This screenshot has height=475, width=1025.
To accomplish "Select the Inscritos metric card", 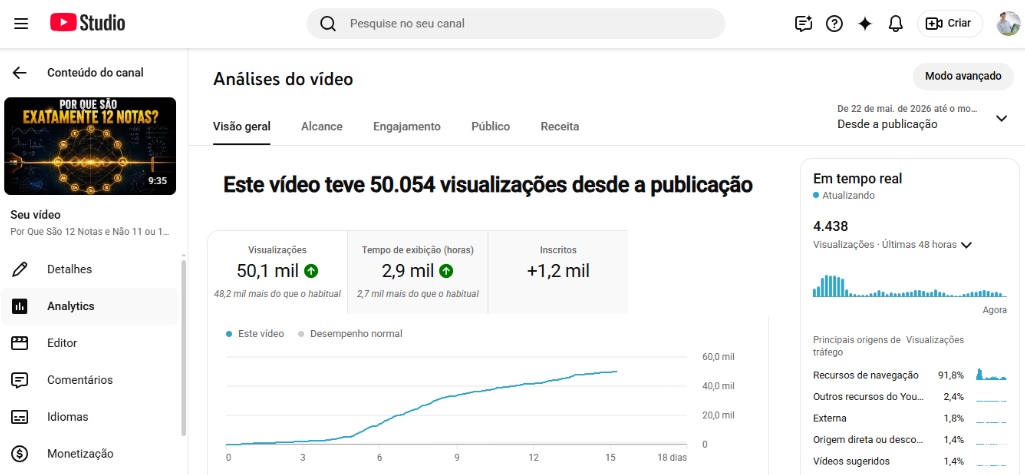I will click(x=558, y=272).
